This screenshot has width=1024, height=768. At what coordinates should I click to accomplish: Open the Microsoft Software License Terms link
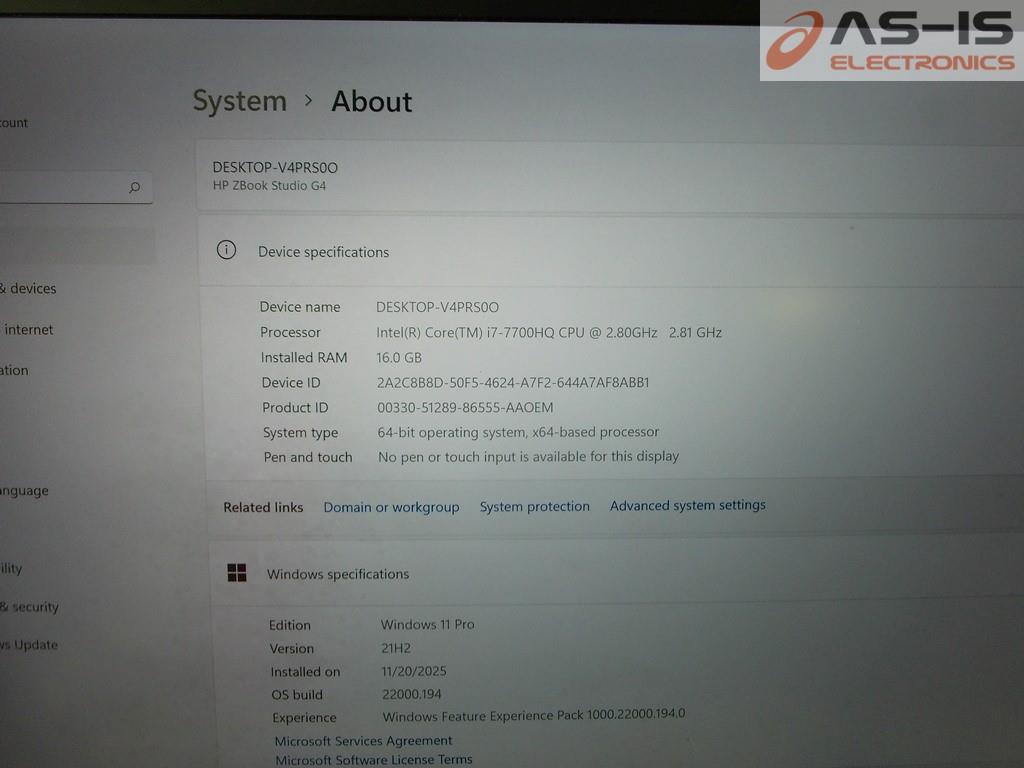pyautogui.click(x=373, y=760)
